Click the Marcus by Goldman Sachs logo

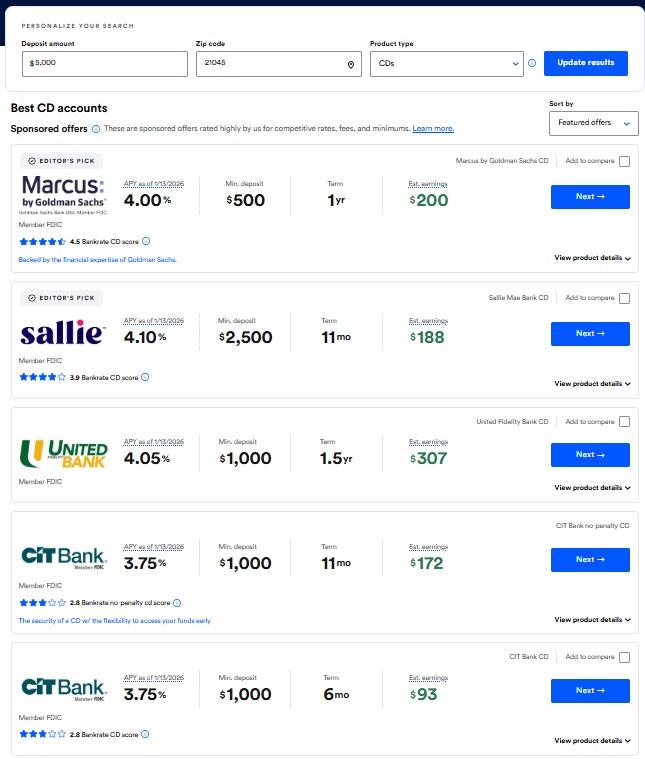63,194
